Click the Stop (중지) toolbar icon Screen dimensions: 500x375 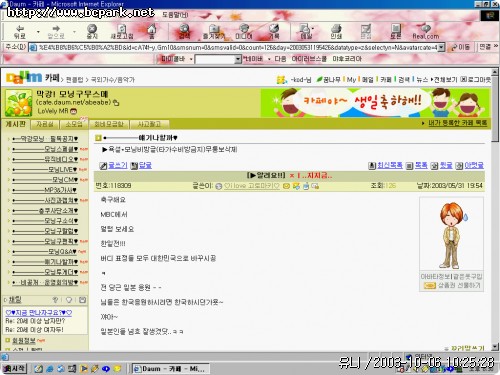(92, 32)
